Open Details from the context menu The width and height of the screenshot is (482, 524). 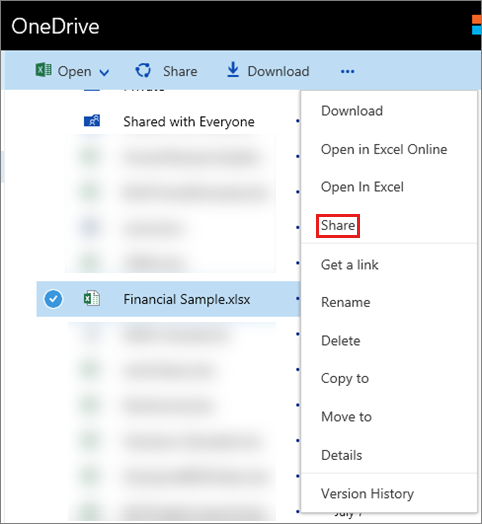[341, 455]
